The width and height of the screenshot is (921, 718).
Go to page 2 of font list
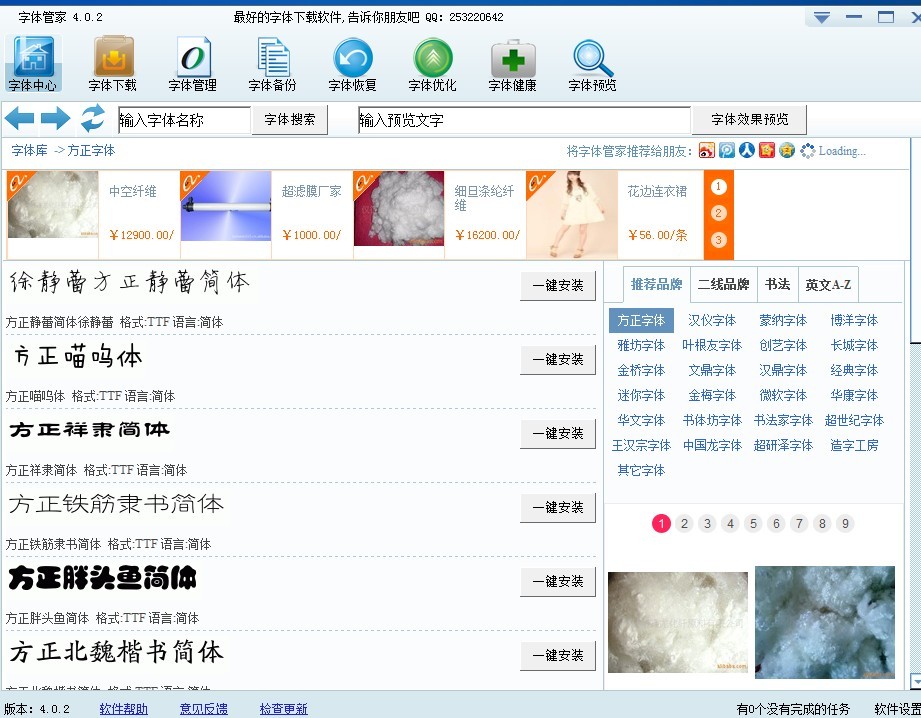(684, 524)
